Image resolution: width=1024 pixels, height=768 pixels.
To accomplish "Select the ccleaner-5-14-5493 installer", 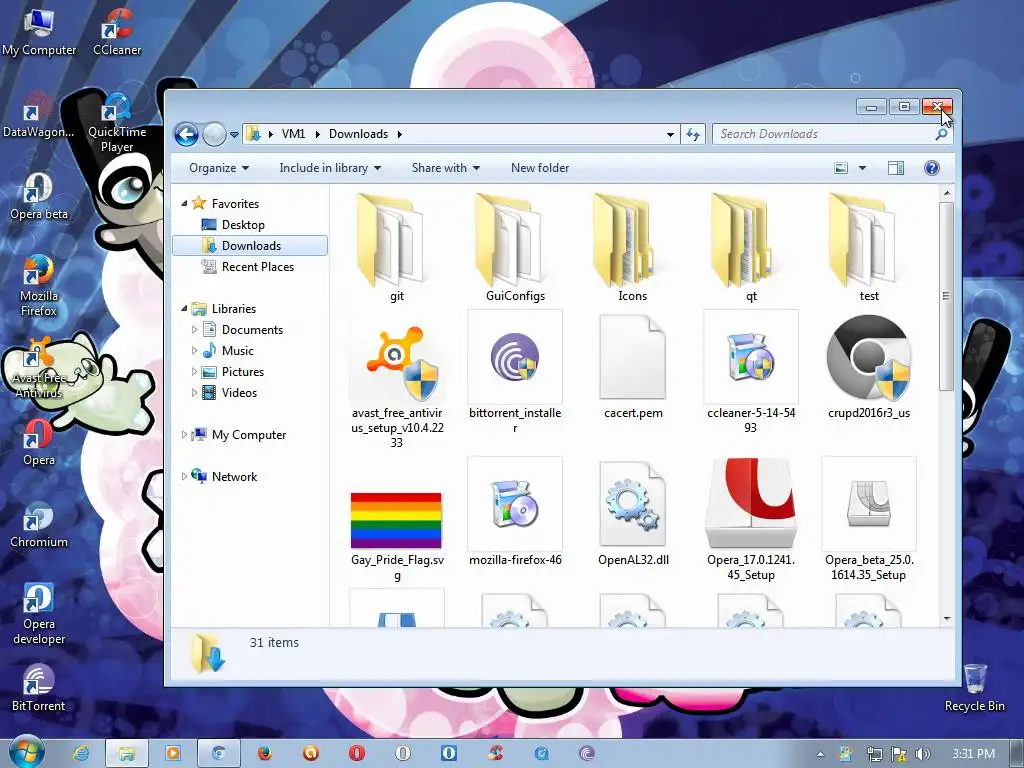I will (750, 374).
